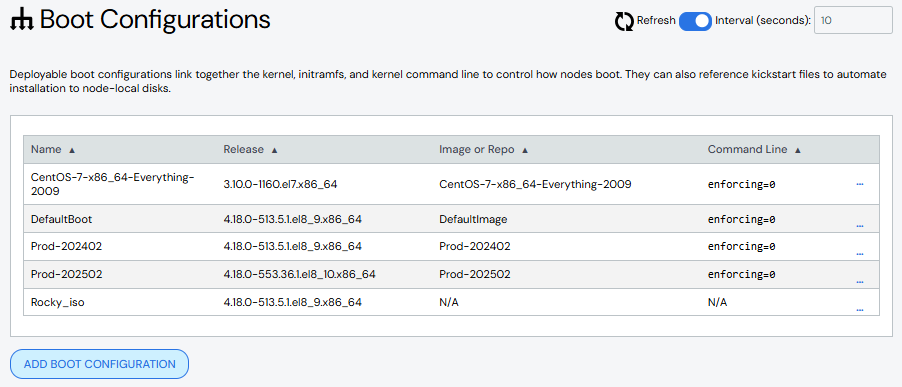
Task: Click Add Boot Configuration button
Action: [x=100, y=364]
